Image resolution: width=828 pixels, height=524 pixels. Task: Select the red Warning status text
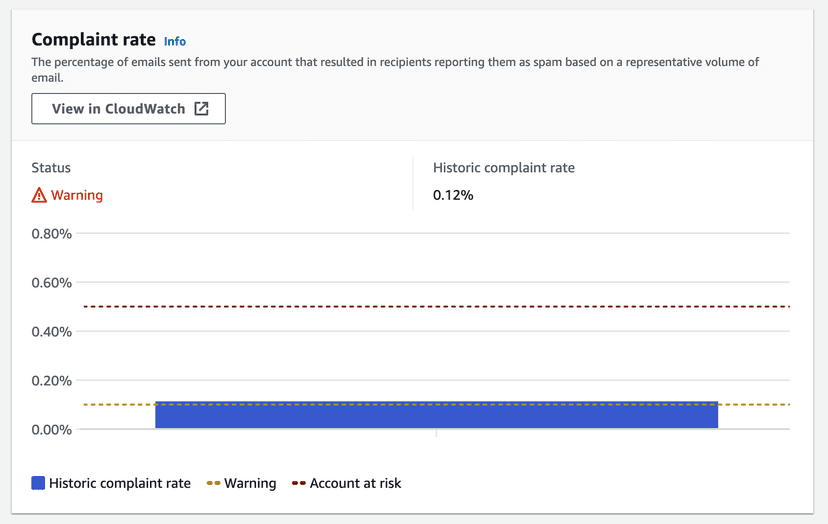point(77,195)
